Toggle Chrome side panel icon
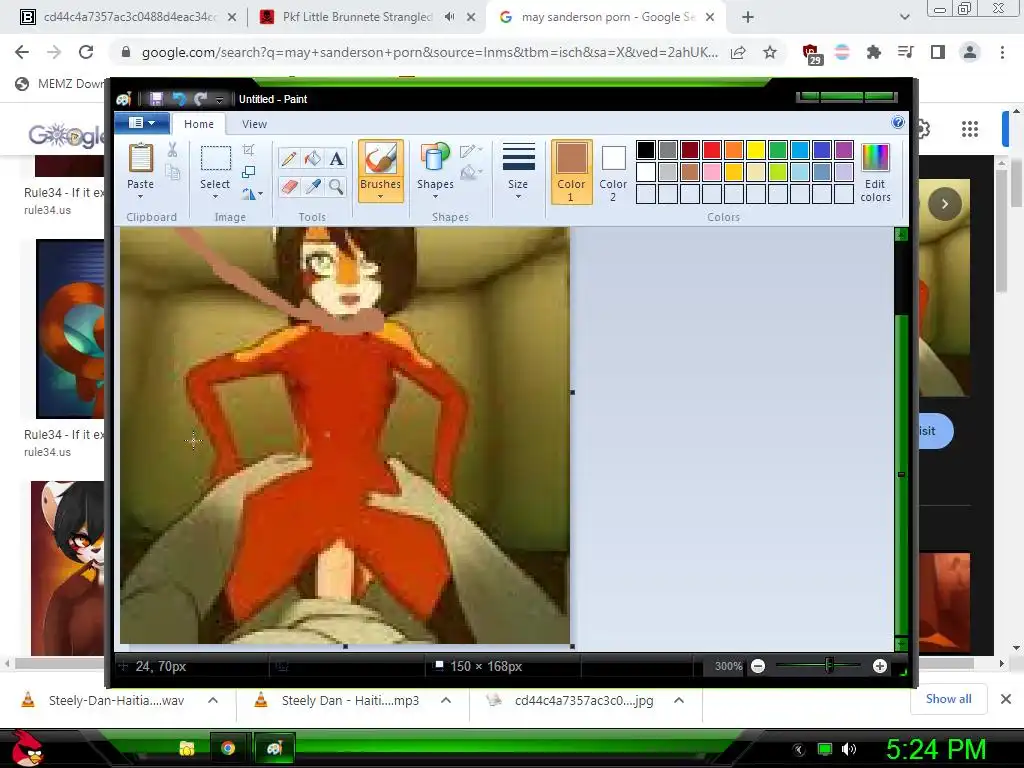 [x=938, y=52]
